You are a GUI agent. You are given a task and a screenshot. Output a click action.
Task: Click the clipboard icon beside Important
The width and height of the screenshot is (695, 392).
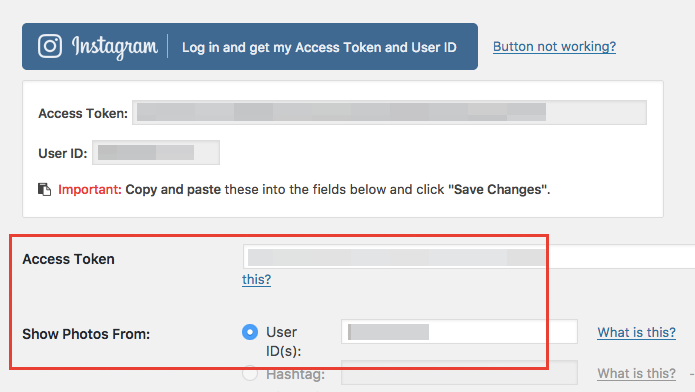[x=44, y=189]
